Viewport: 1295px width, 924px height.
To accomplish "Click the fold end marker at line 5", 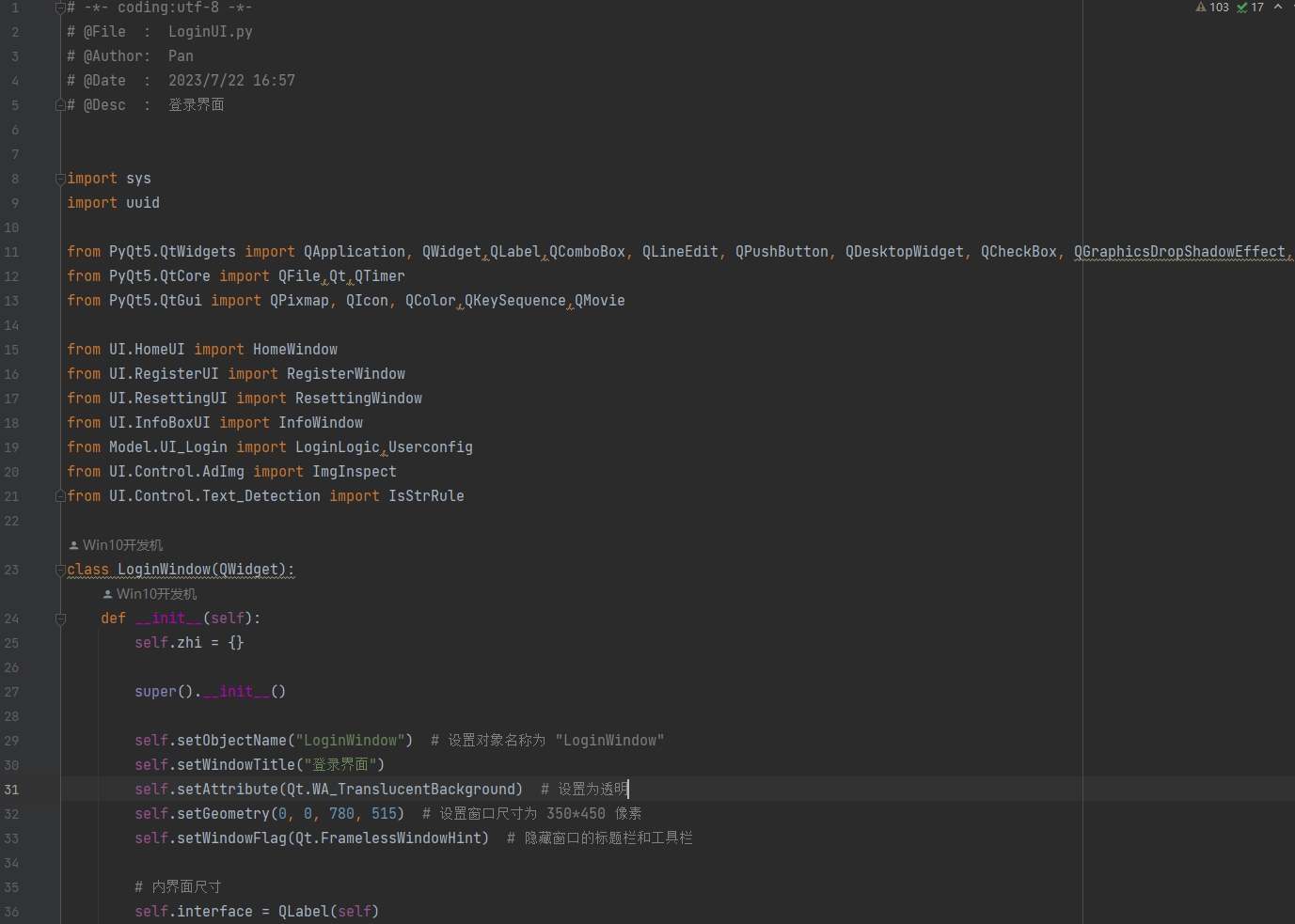I will tap(60, 105).
